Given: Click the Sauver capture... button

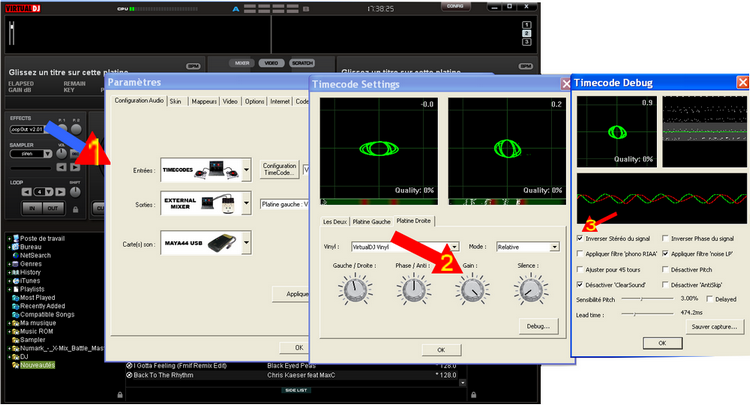Looking at the screenshot, I should [715, 326].
